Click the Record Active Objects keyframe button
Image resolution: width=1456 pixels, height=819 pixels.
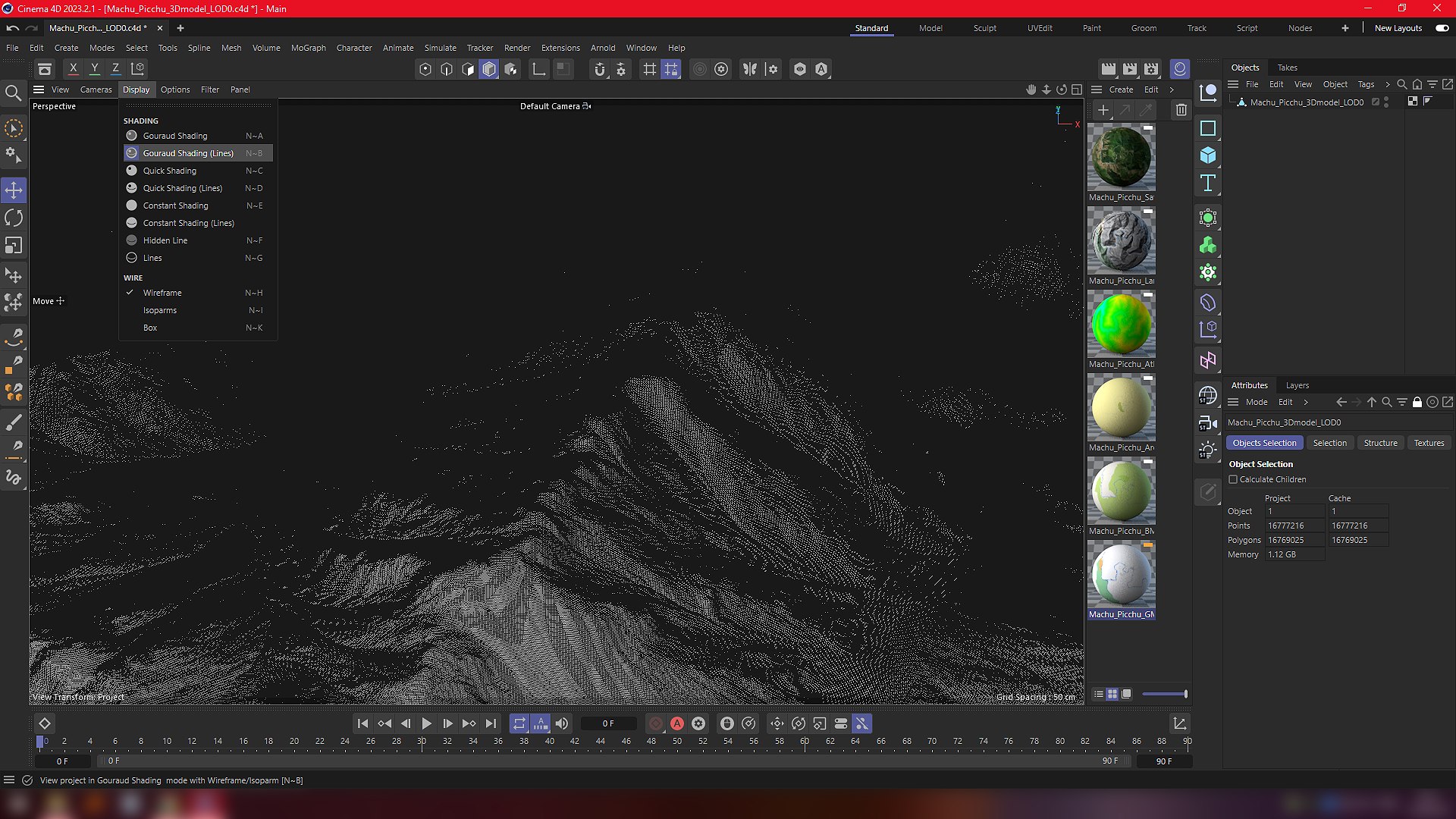click(x=656, y=723)
